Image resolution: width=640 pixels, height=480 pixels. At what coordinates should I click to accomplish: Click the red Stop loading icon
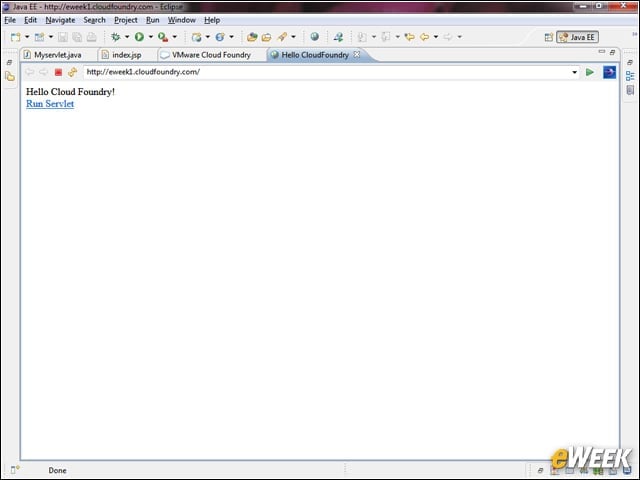[58, 72]
